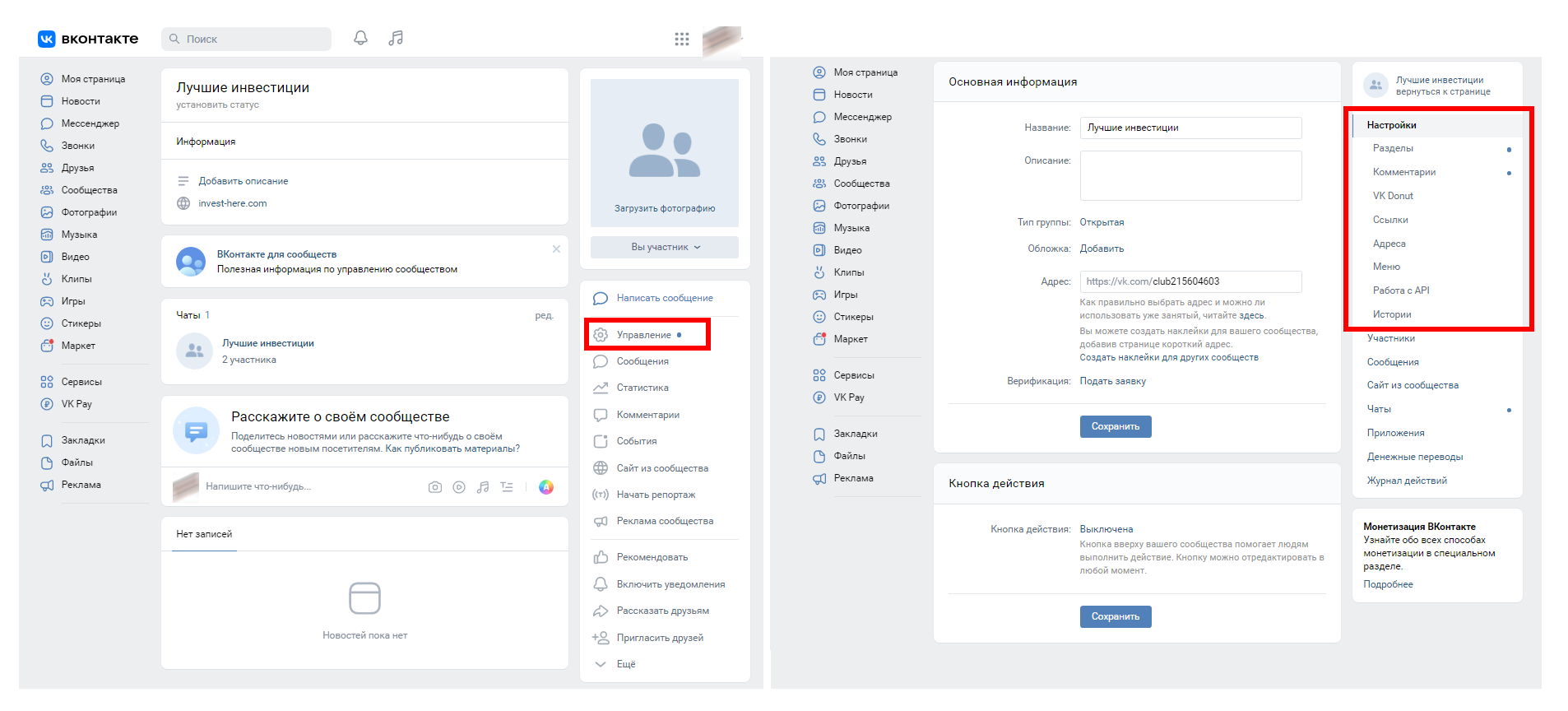Open VK Pay in the community page sidebar
Screen dimensions: 1568x711
point(77,404)
